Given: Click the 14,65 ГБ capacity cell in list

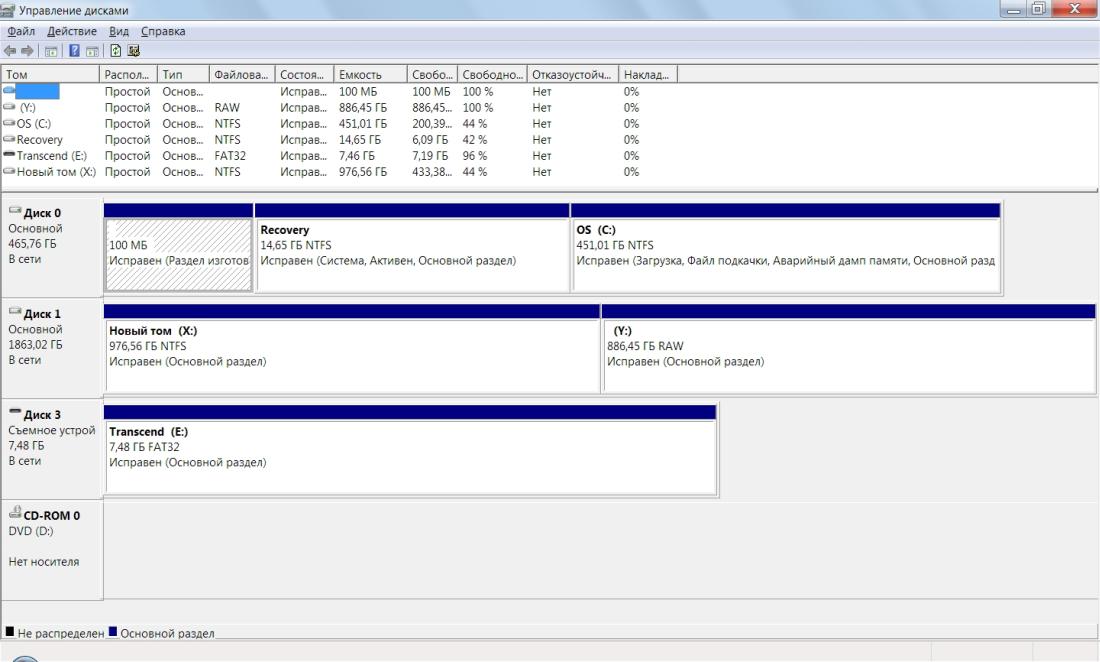Looking at the screenshot, I should (360, 140).
